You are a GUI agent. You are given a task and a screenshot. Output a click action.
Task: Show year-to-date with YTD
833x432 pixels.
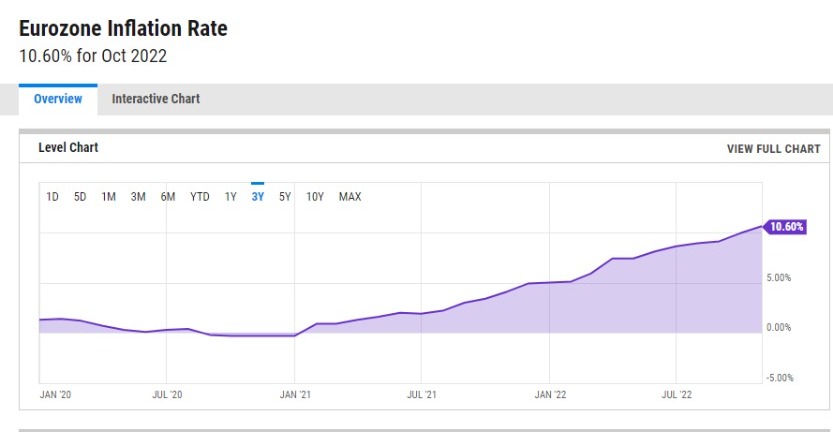[200, 197]
